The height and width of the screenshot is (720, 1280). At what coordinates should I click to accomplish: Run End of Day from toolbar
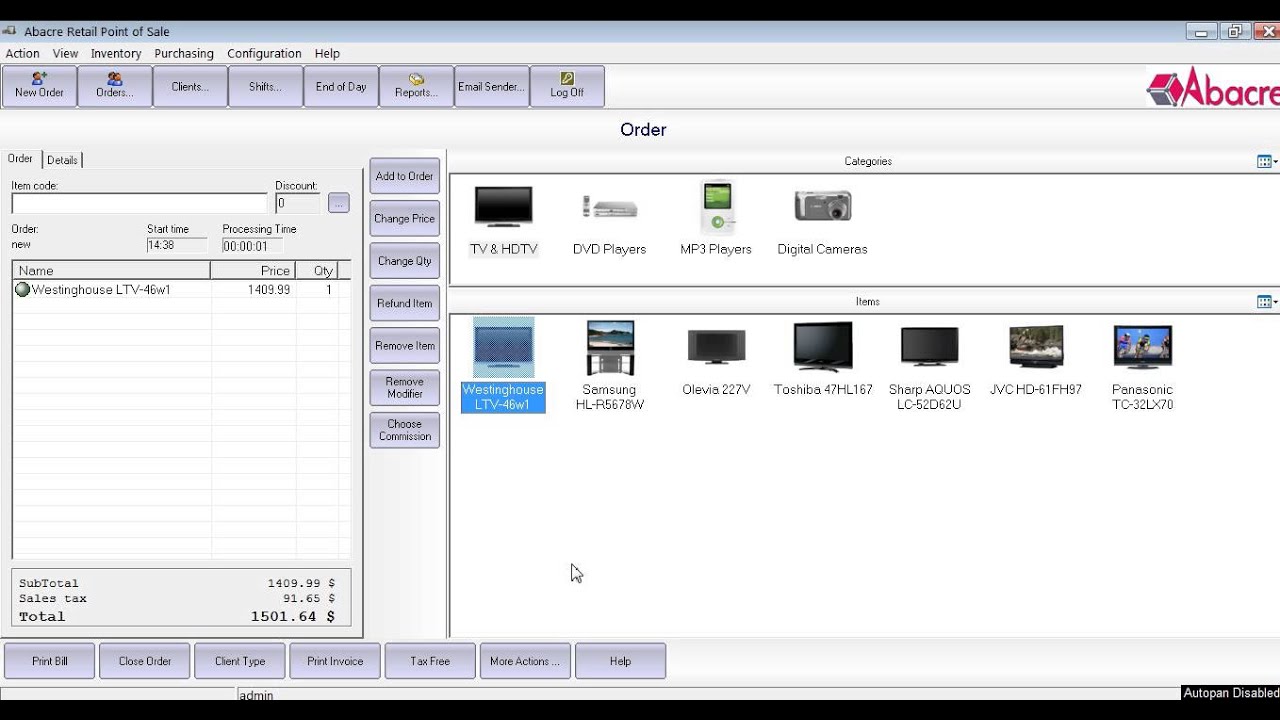point(341,86)
